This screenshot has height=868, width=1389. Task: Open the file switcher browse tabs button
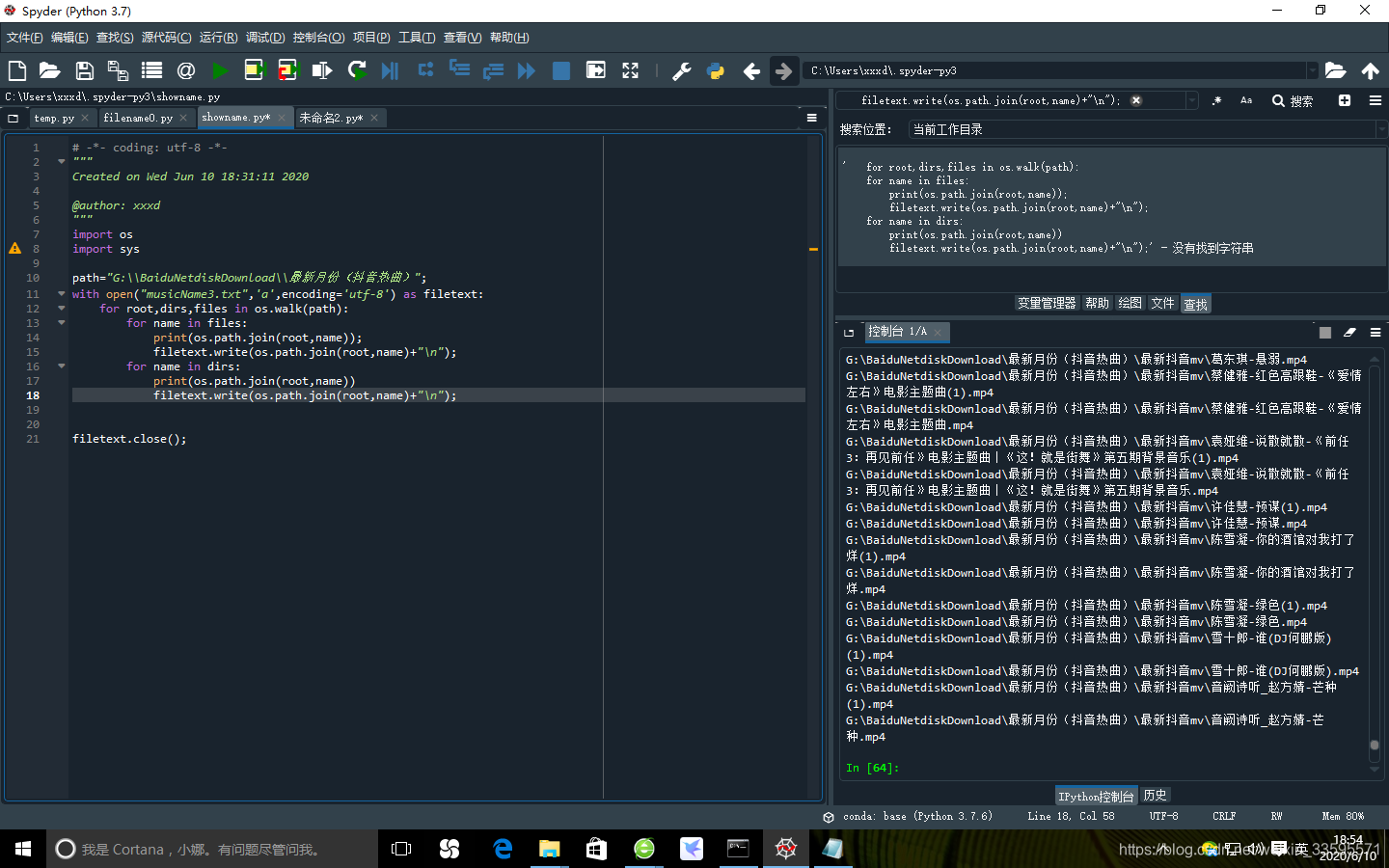point(14,118)
